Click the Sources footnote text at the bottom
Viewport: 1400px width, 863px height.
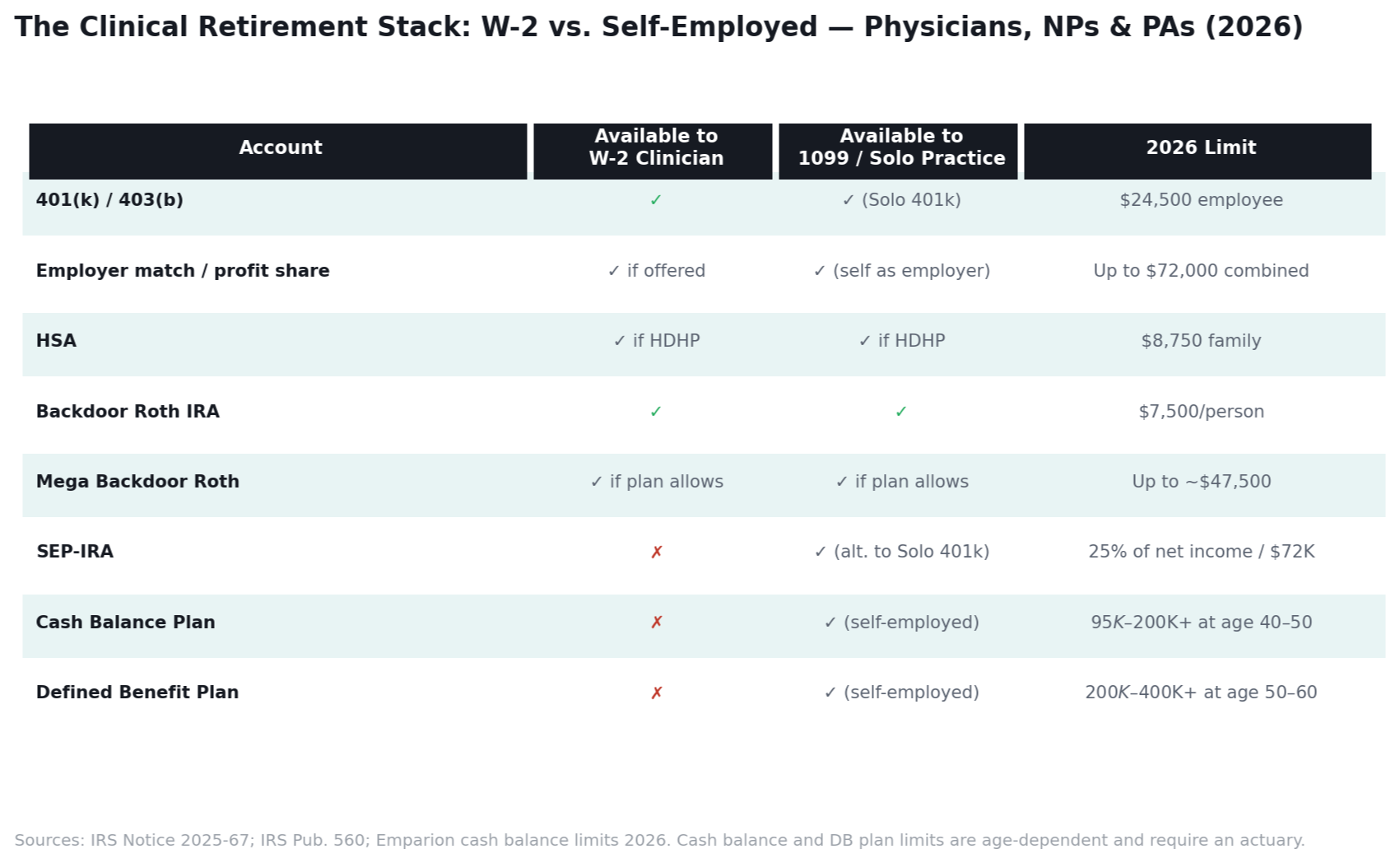click(x=659, y=841)
